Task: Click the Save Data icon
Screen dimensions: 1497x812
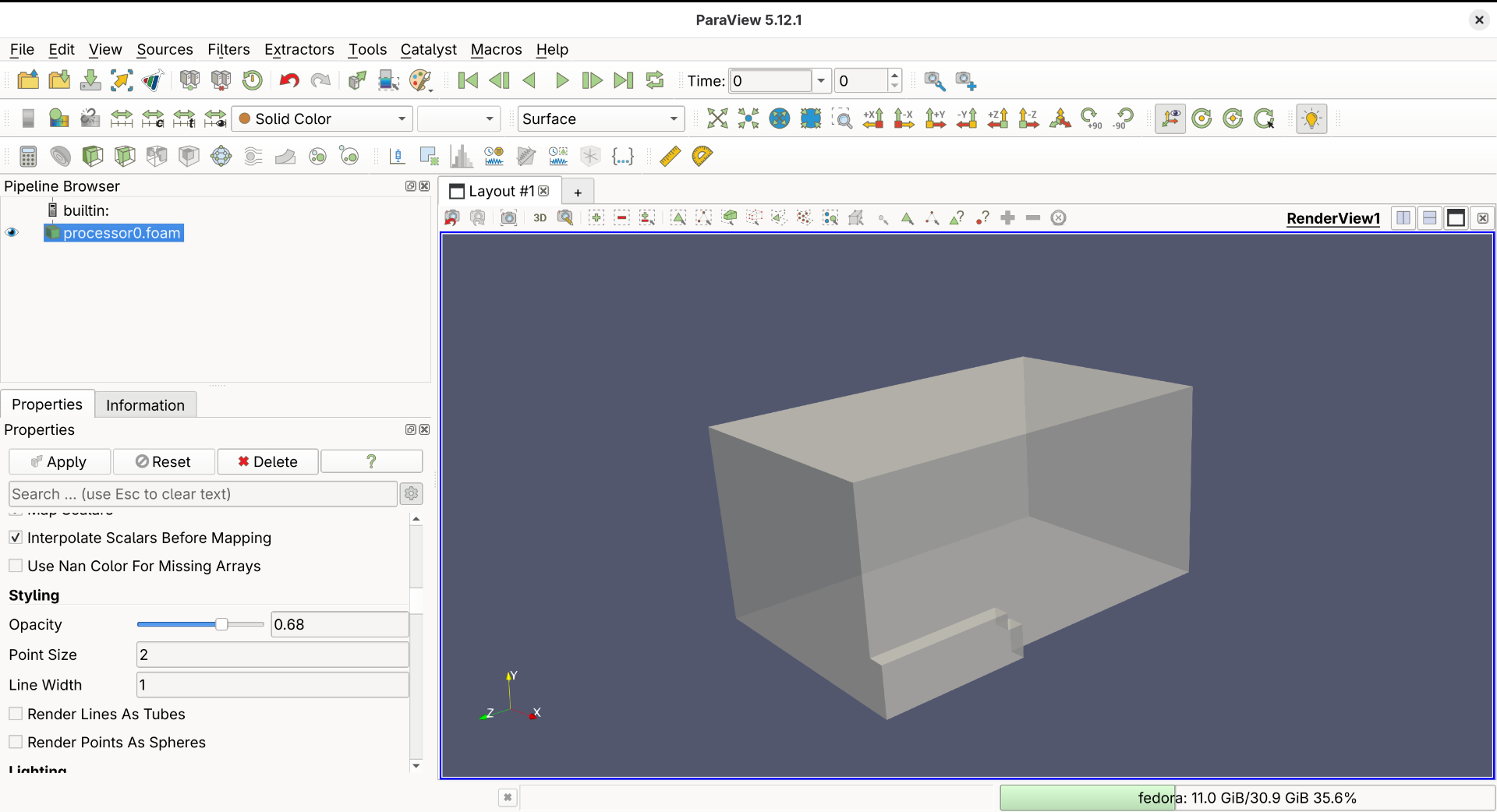Action: (x=90, y=80)
